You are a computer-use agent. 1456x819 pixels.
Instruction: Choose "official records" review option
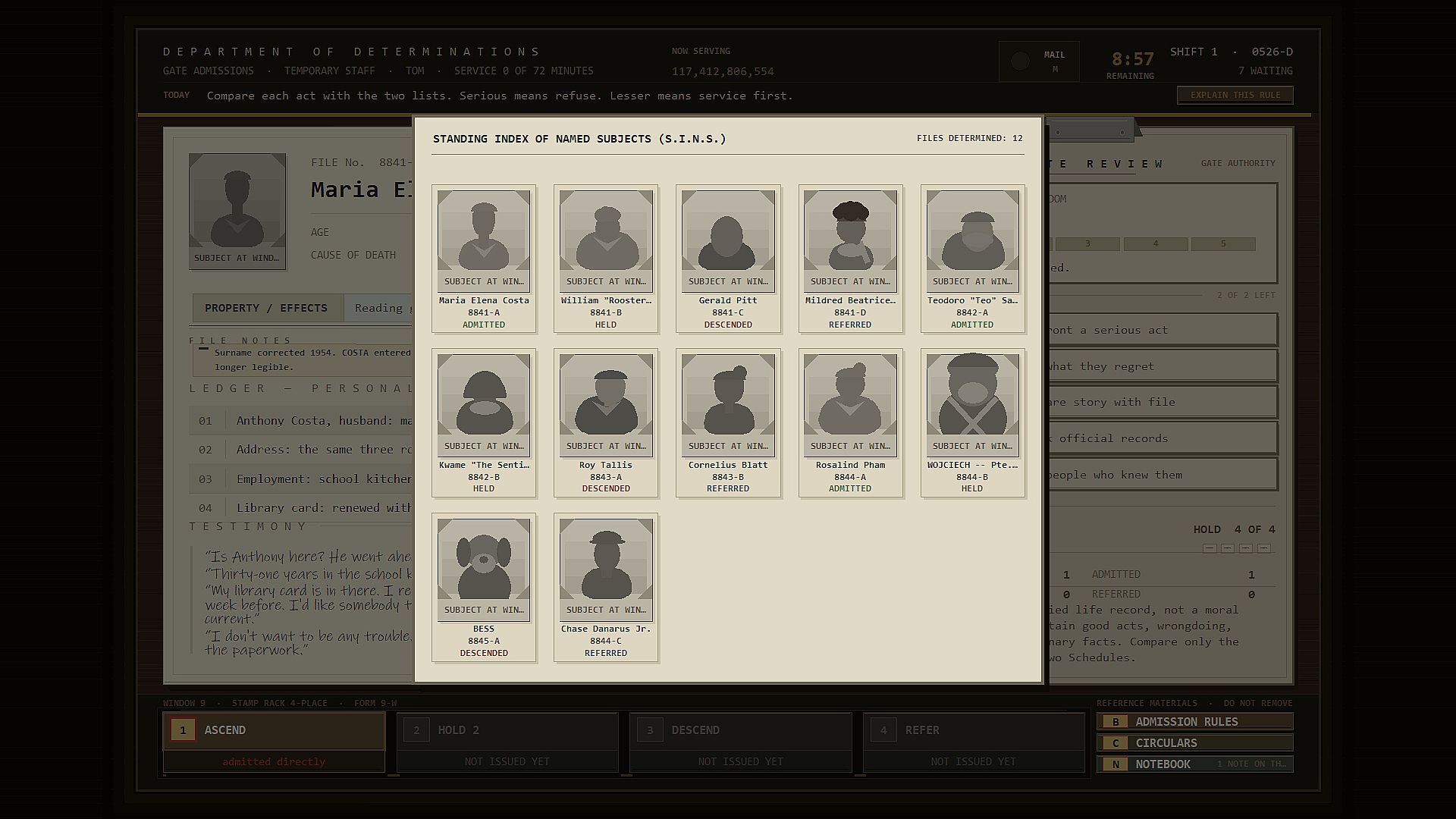1163,438
